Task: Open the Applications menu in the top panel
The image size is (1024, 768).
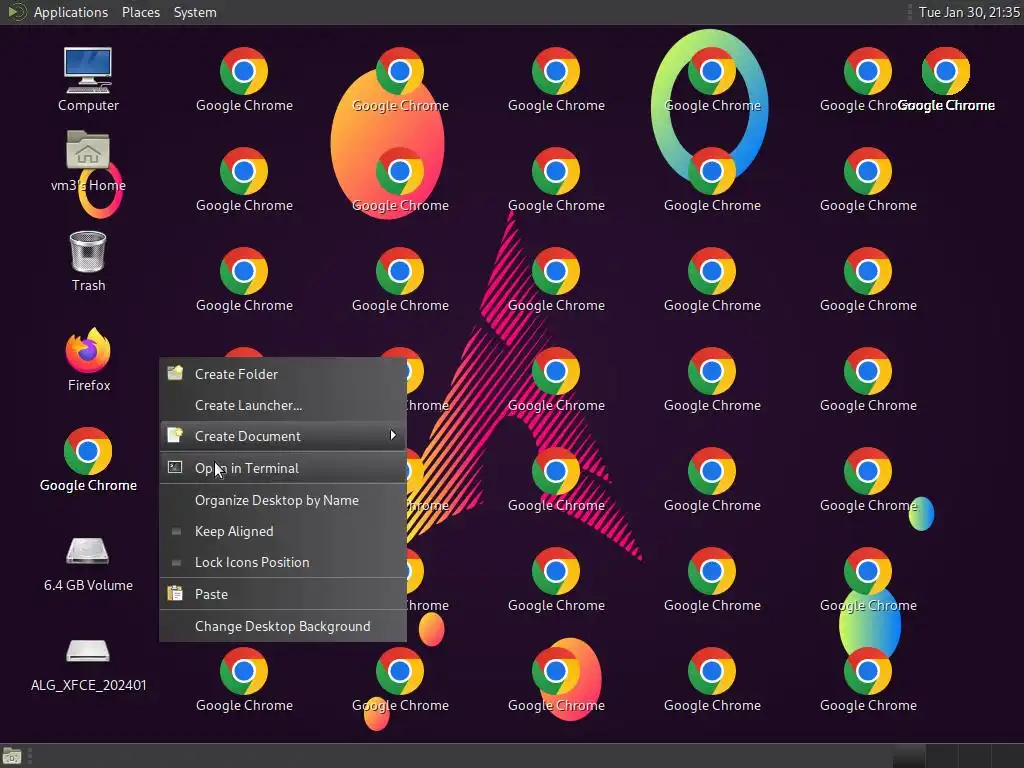Action: (x=71, y=12)
